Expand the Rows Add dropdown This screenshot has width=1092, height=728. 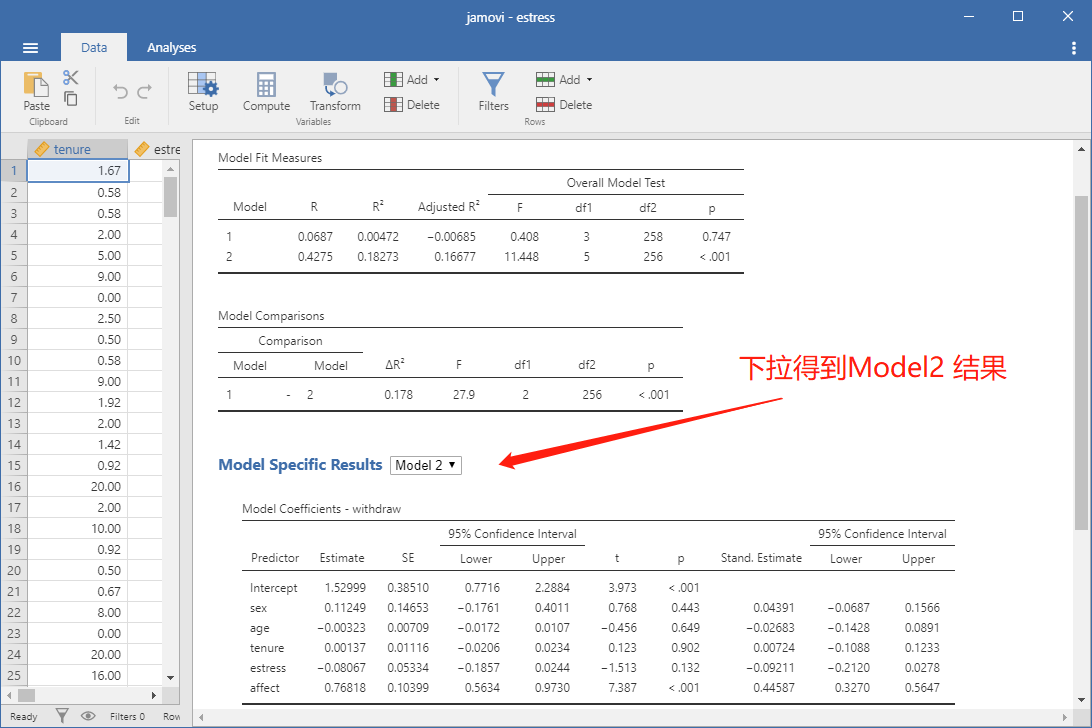tap(565, 79)
